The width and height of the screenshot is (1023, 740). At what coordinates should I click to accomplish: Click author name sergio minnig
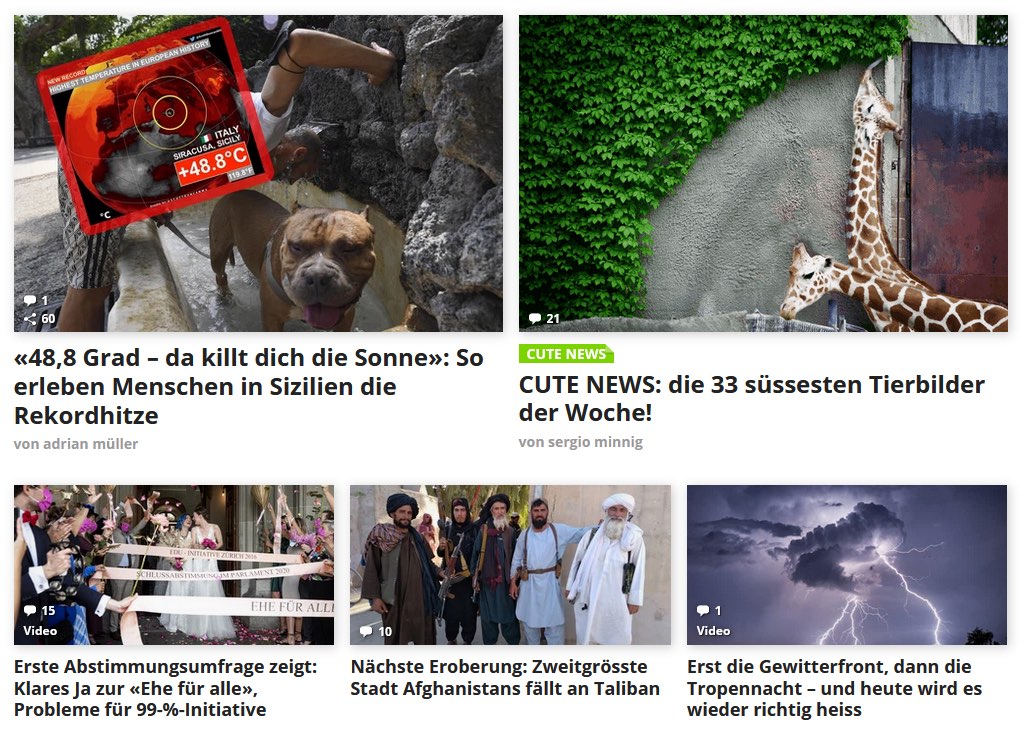point(581,442)
